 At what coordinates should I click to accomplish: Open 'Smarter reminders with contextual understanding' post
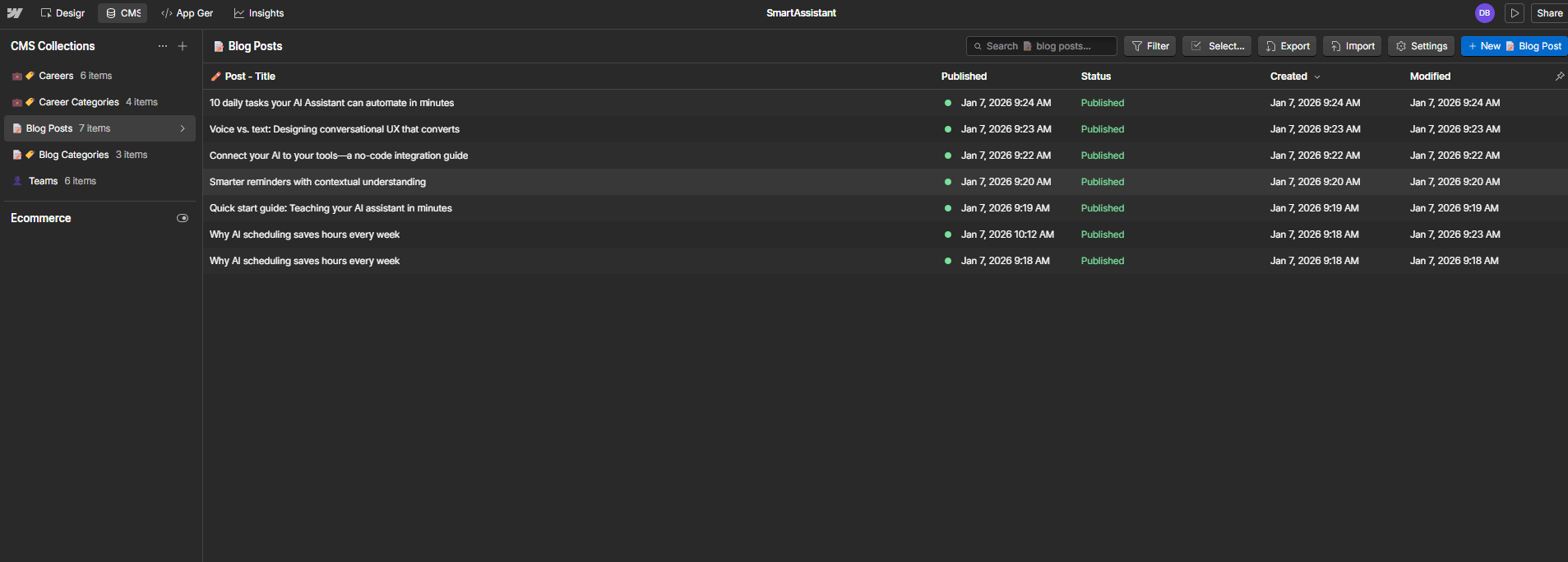tap(317, 182)
